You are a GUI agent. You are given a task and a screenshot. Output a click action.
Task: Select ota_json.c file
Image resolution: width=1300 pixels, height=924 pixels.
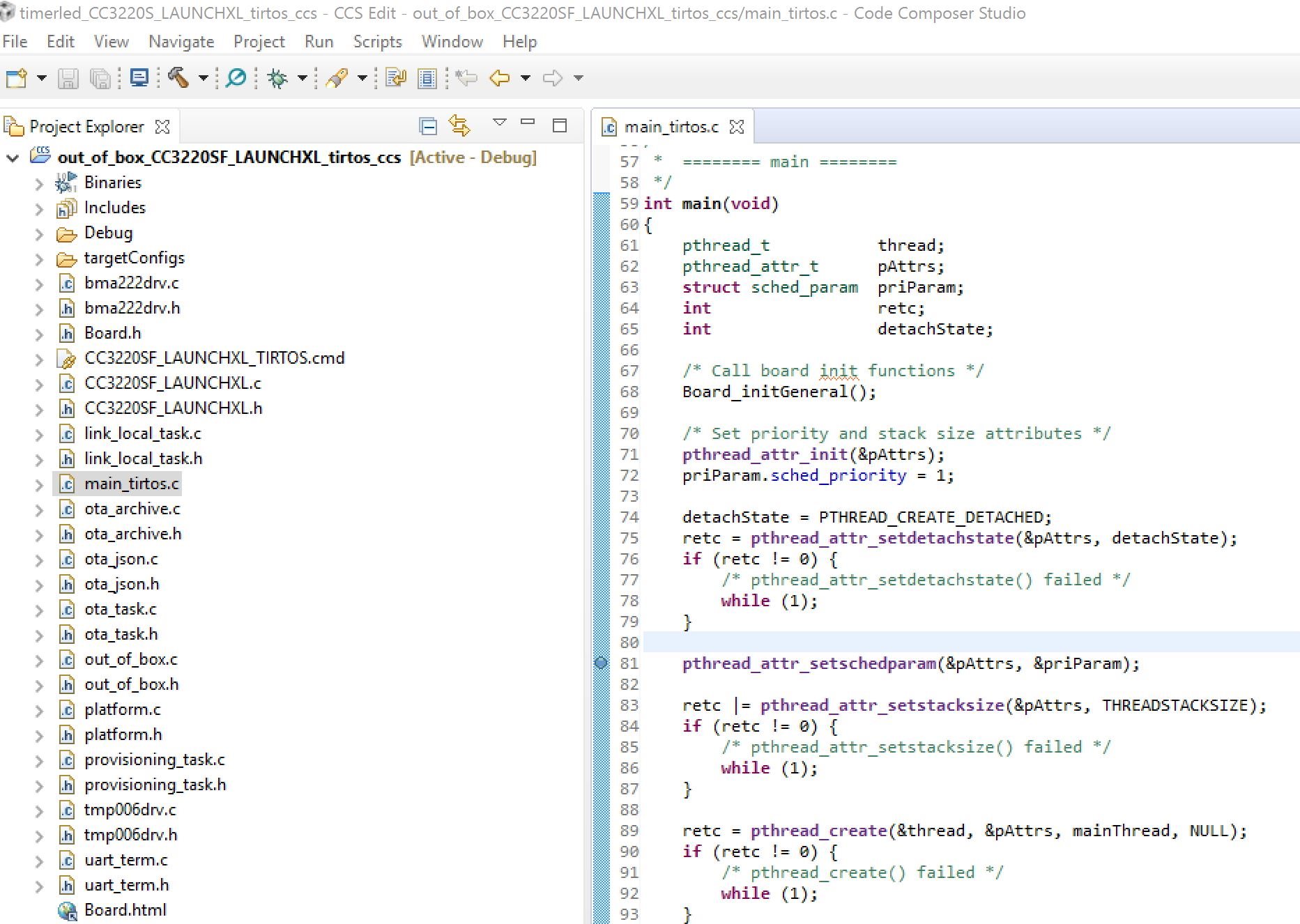(x=121, y=559)
